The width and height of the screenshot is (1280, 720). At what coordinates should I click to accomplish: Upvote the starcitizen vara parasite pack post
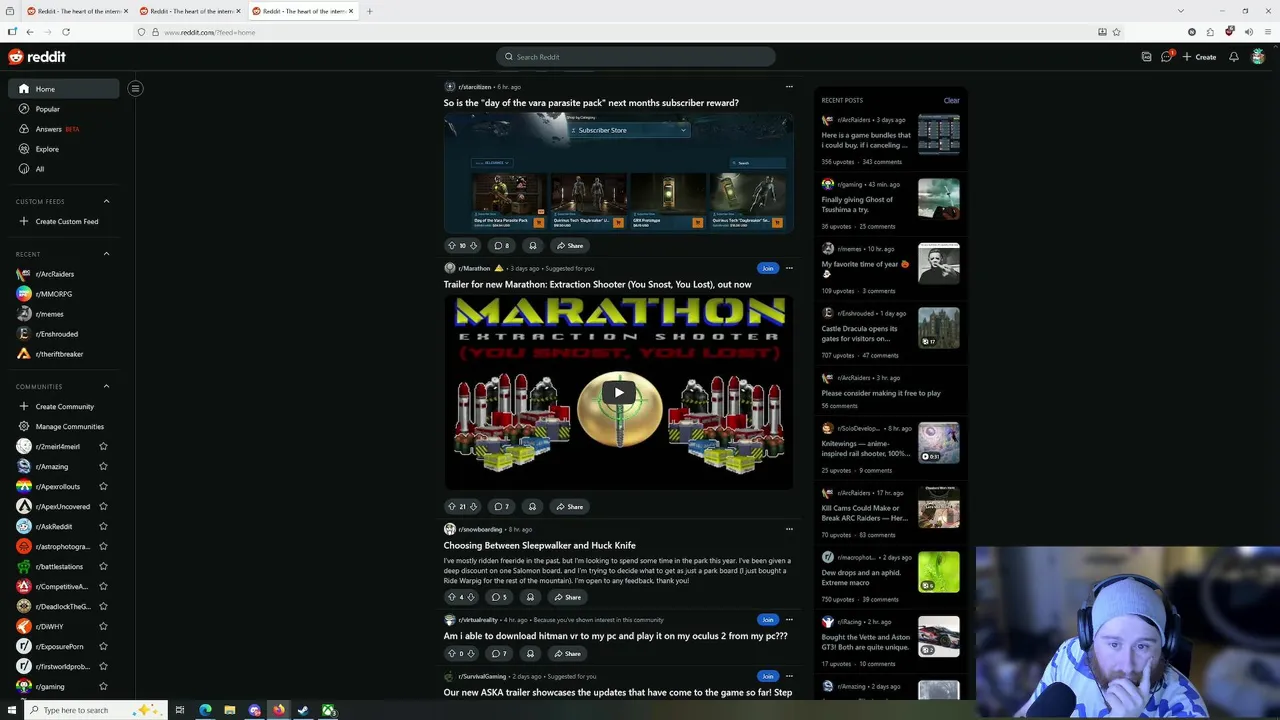click(451, 245)
